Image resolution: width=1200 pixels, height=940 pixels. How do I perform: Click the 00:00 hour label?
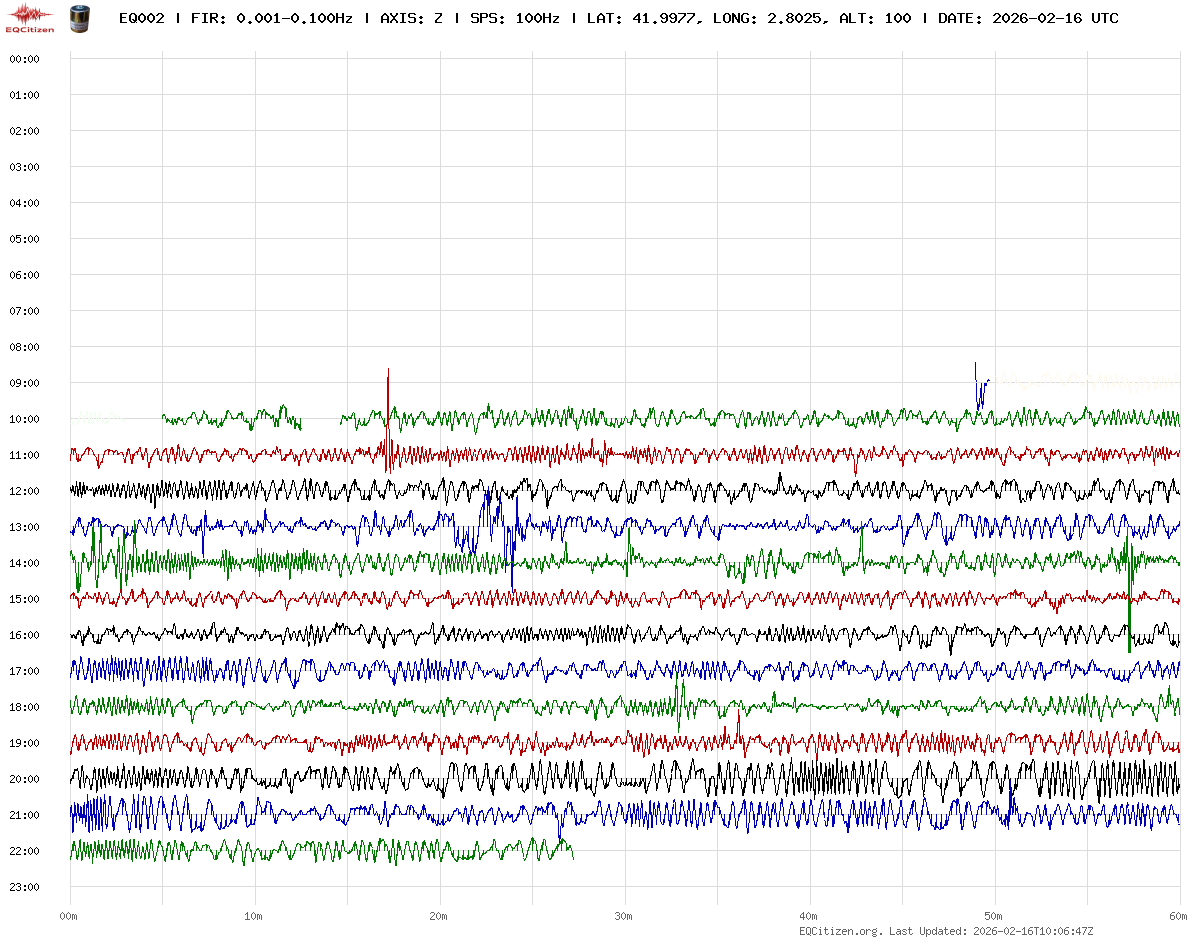tap(24, 59)
